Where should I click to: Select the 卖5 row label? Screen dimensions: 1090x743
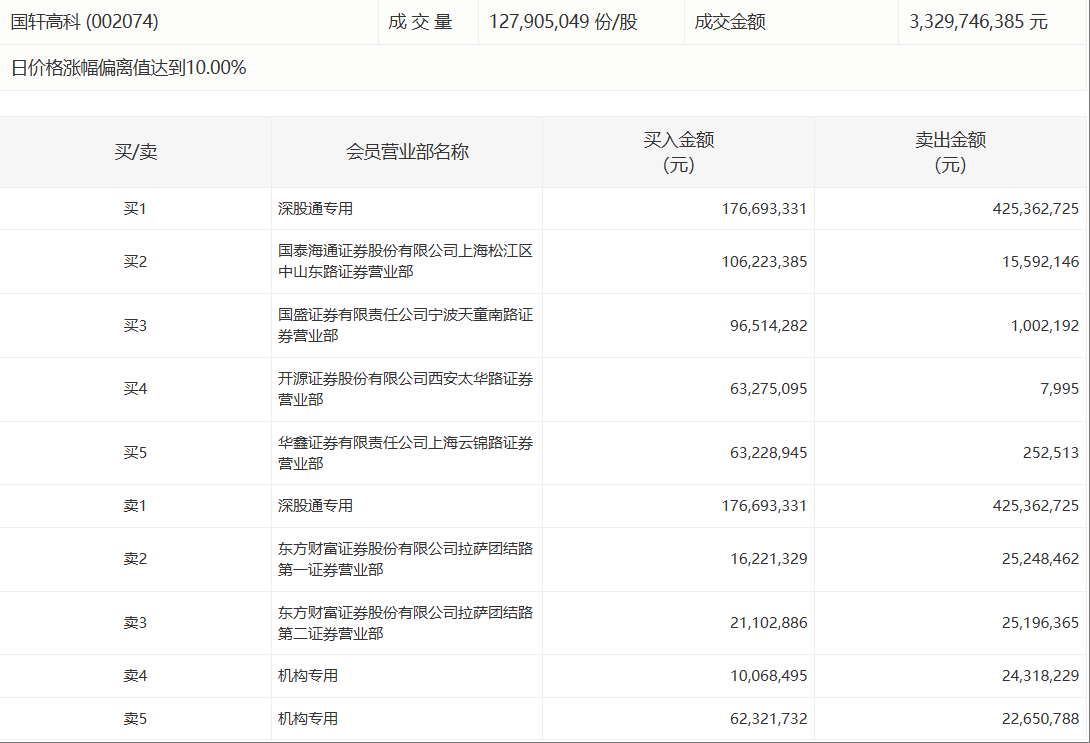click(135, 719)
